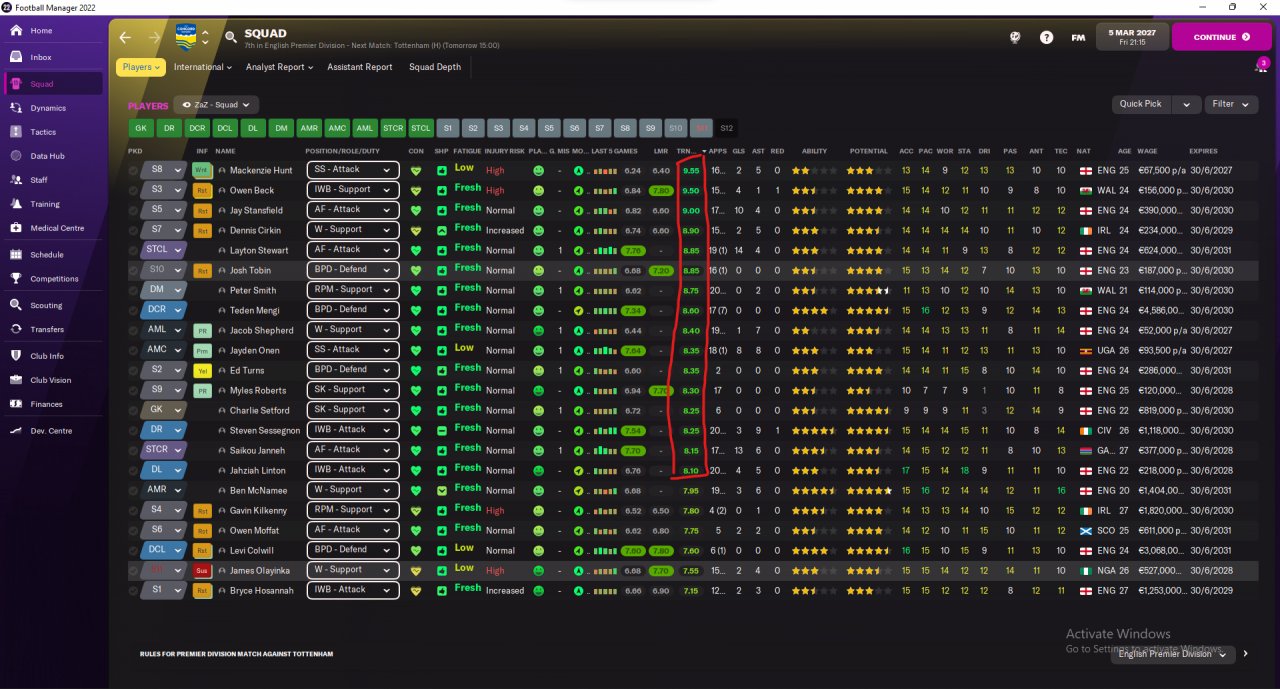Toggle pick checkbox for Layton Stewart

click(133, 250)
